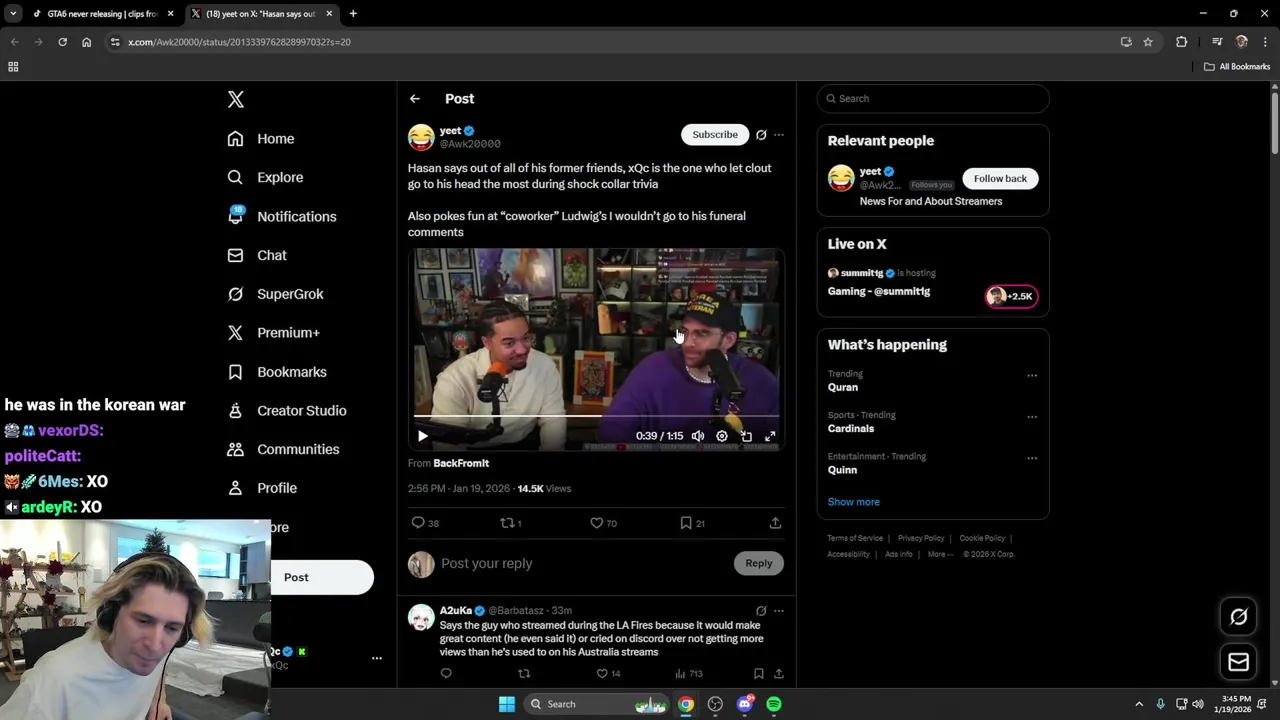Open Explore in X sidebar
The width and height of the screenshot is (1280, 720).
(265, 177)
